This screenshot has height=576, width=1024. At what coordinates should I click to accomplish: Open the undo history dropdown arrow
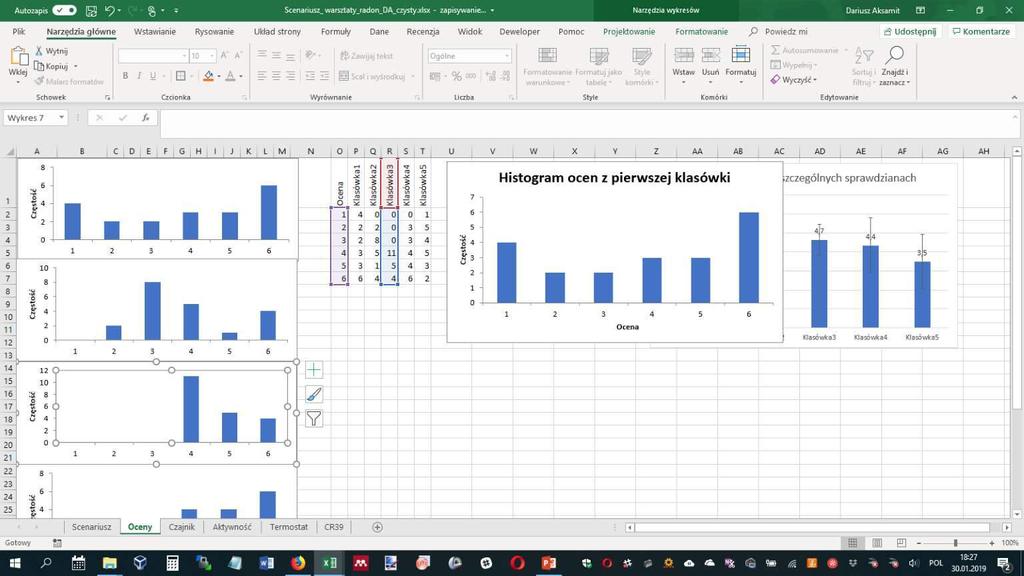[x=119, y=10]
